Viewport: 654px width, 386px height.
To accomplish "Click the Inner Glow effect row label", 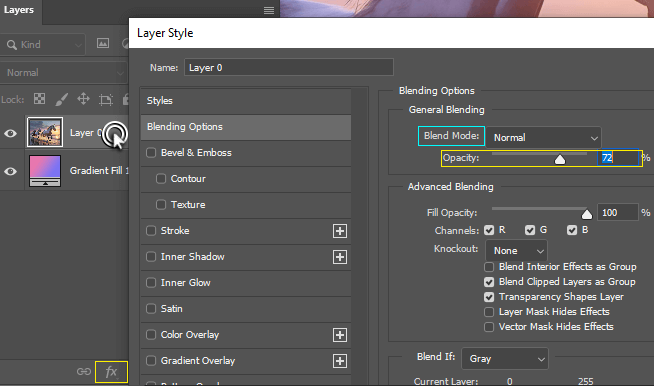I will [186, 283].
